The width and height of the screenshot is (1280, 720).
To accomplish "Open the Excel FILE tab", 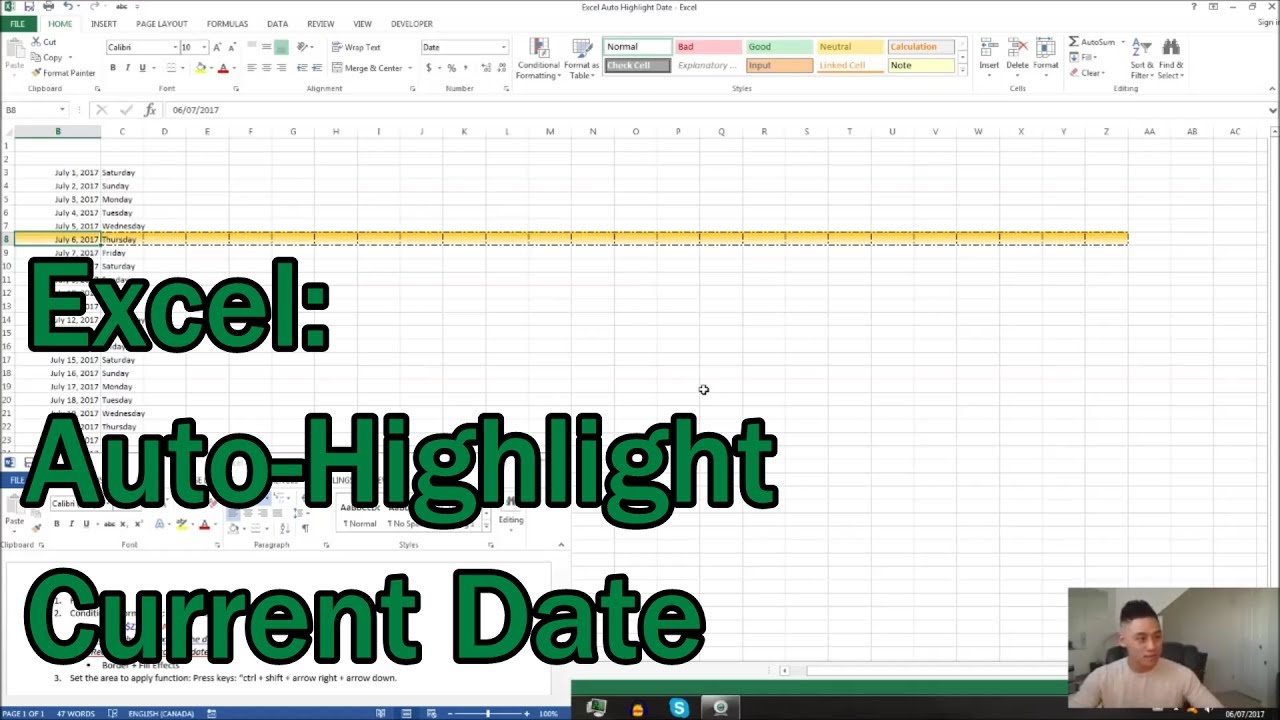I will pyautogui.click(x=17, y=24).
